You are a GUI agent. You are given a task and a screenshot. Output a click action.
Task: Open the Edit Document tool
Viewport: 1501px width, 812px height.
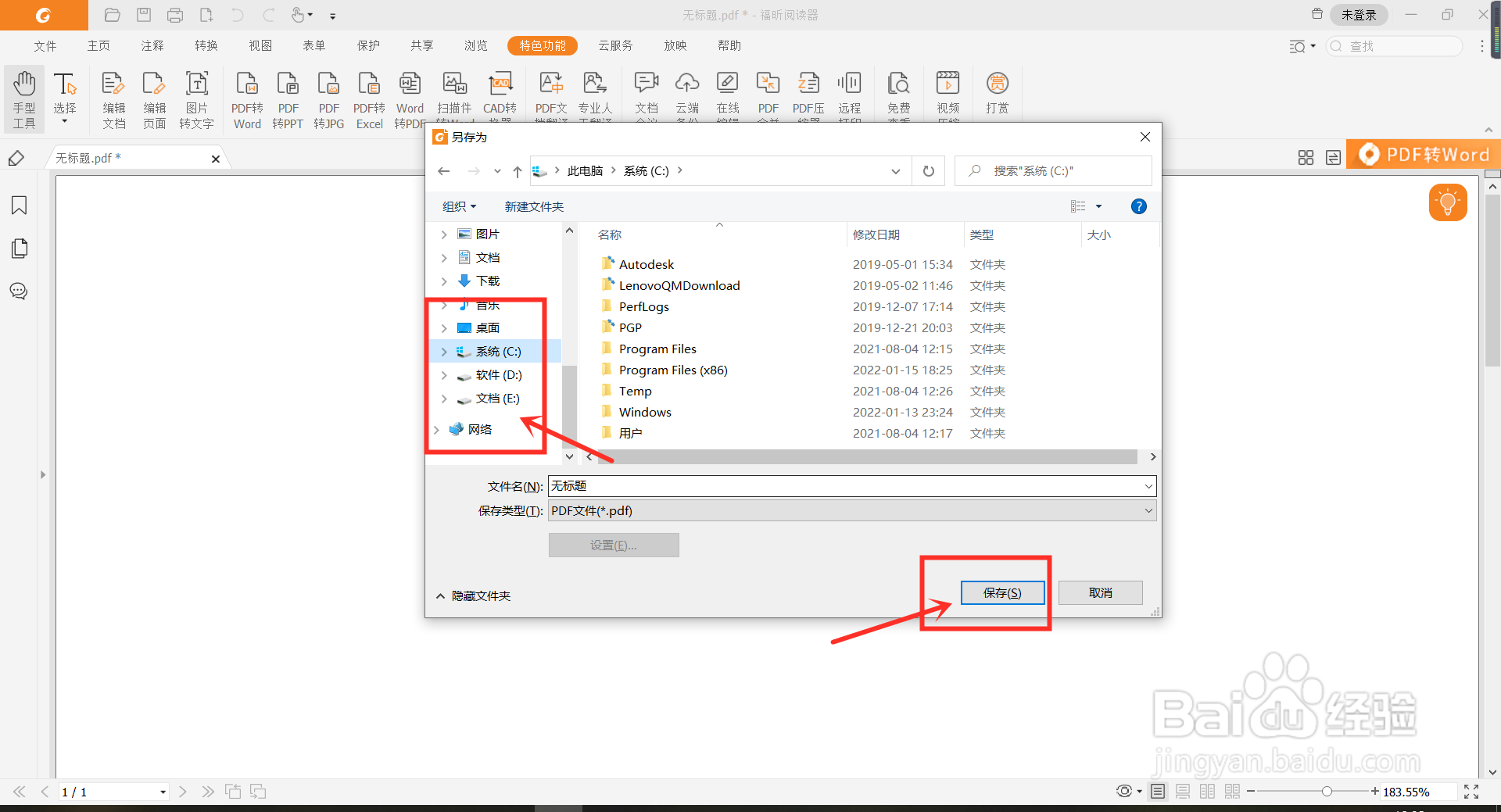click(x=114, y=98)
